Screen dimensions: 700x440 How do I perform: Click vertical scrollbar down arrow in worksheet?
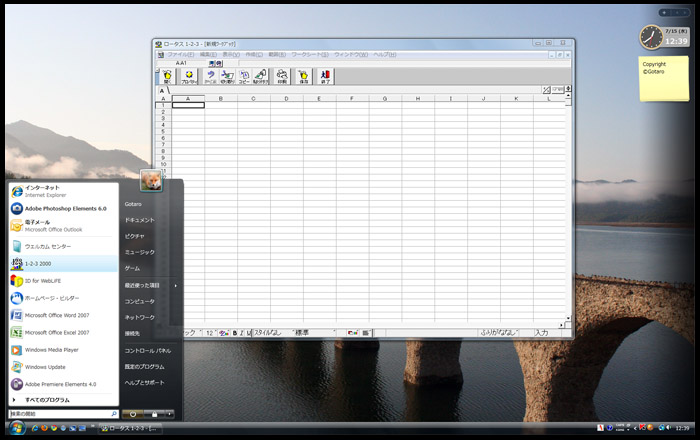pos(568,319)
